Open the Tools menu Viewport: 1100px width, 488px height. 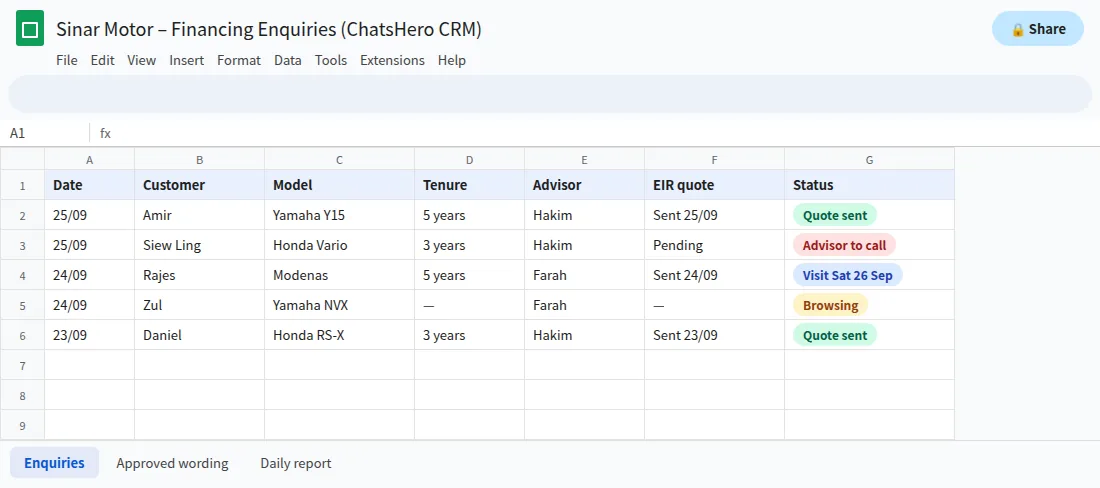click(x=331, y=60)
